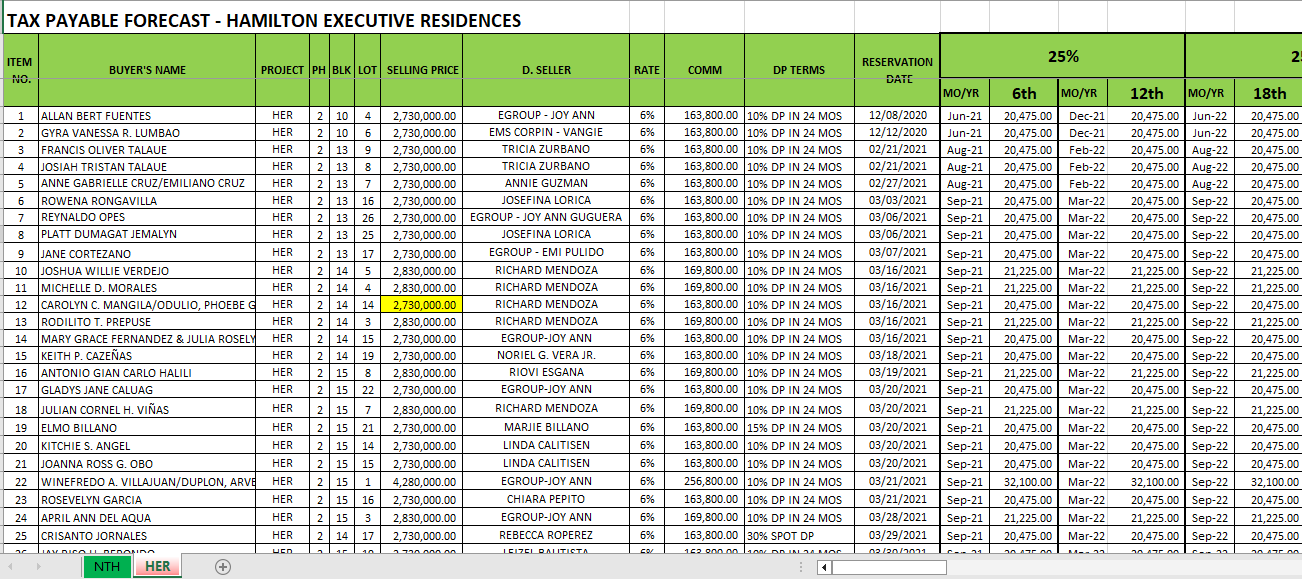Screen dimensions: 1302x579
Task: Click the ROSEVELYN GARCIA cell
Action: 147,500
